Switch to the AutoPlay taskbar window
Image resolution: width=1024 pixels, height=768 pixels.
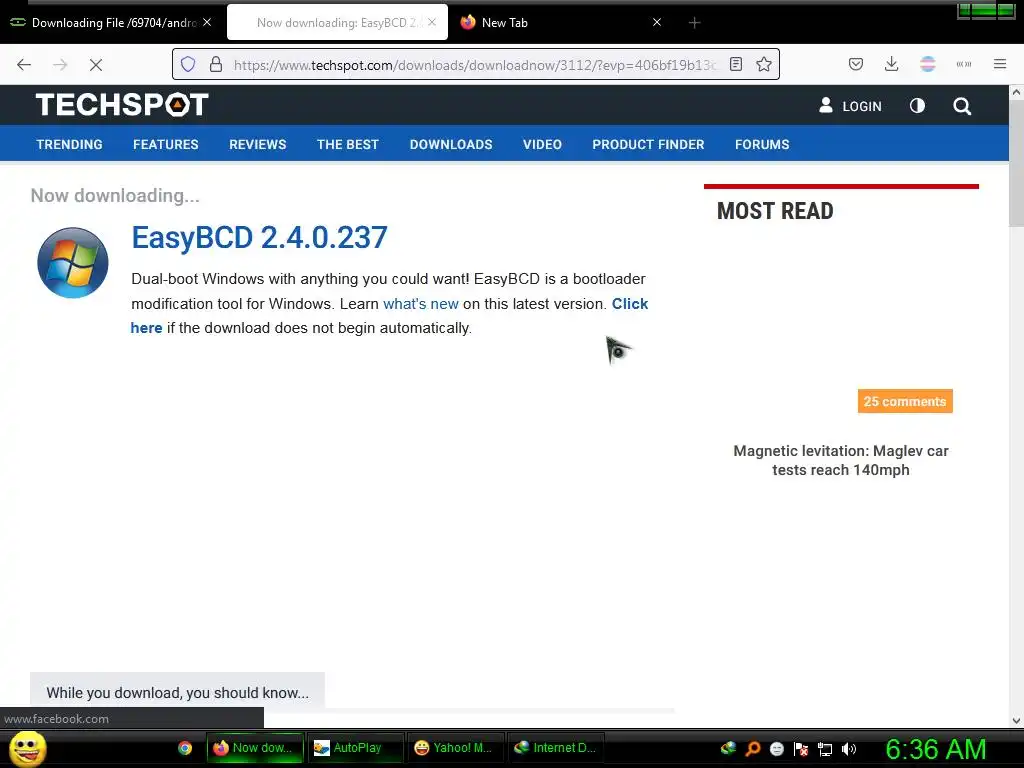click(356, 748)
